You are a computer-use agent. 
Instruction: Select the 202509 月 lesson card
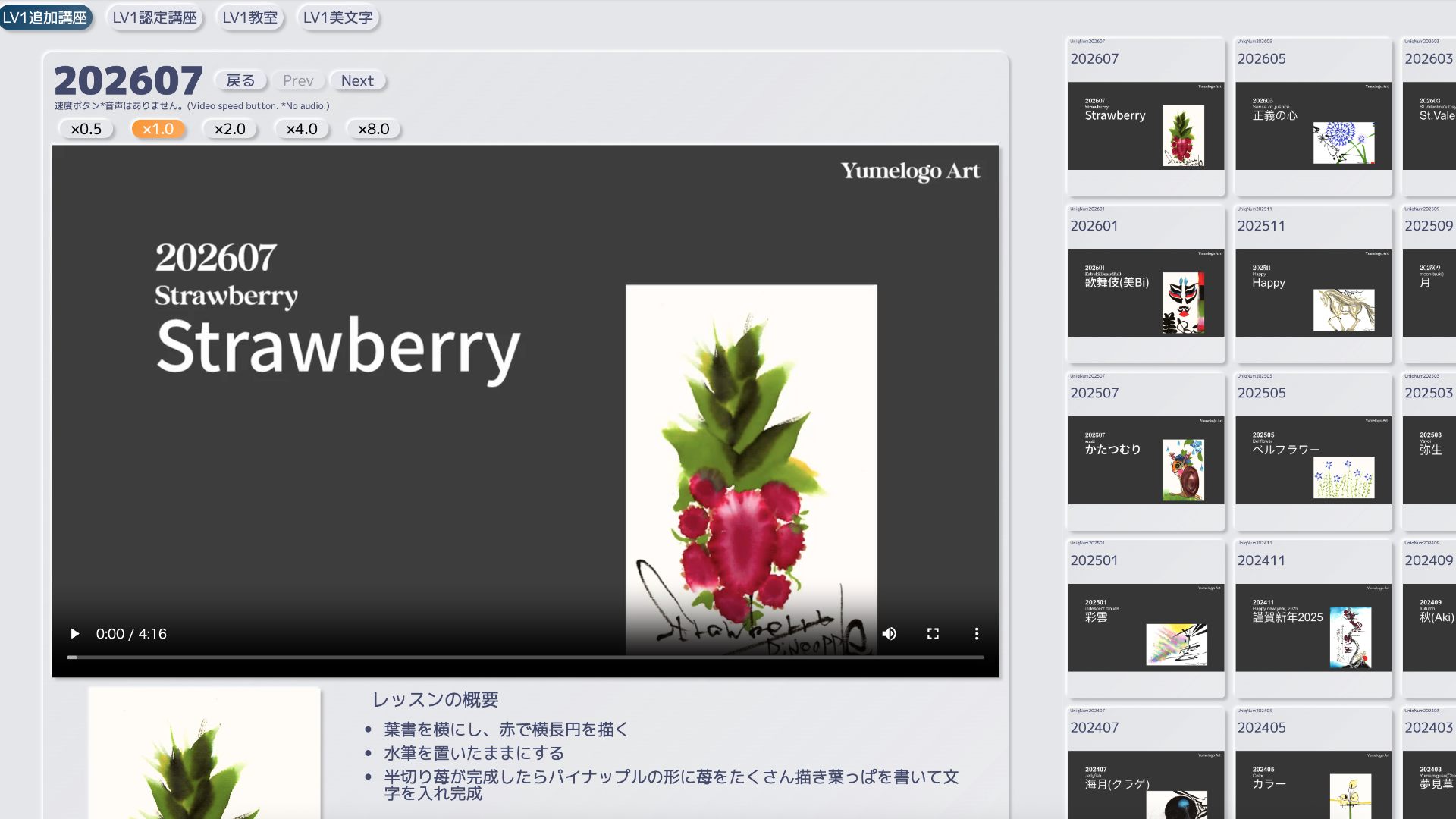click(1429, 284)
